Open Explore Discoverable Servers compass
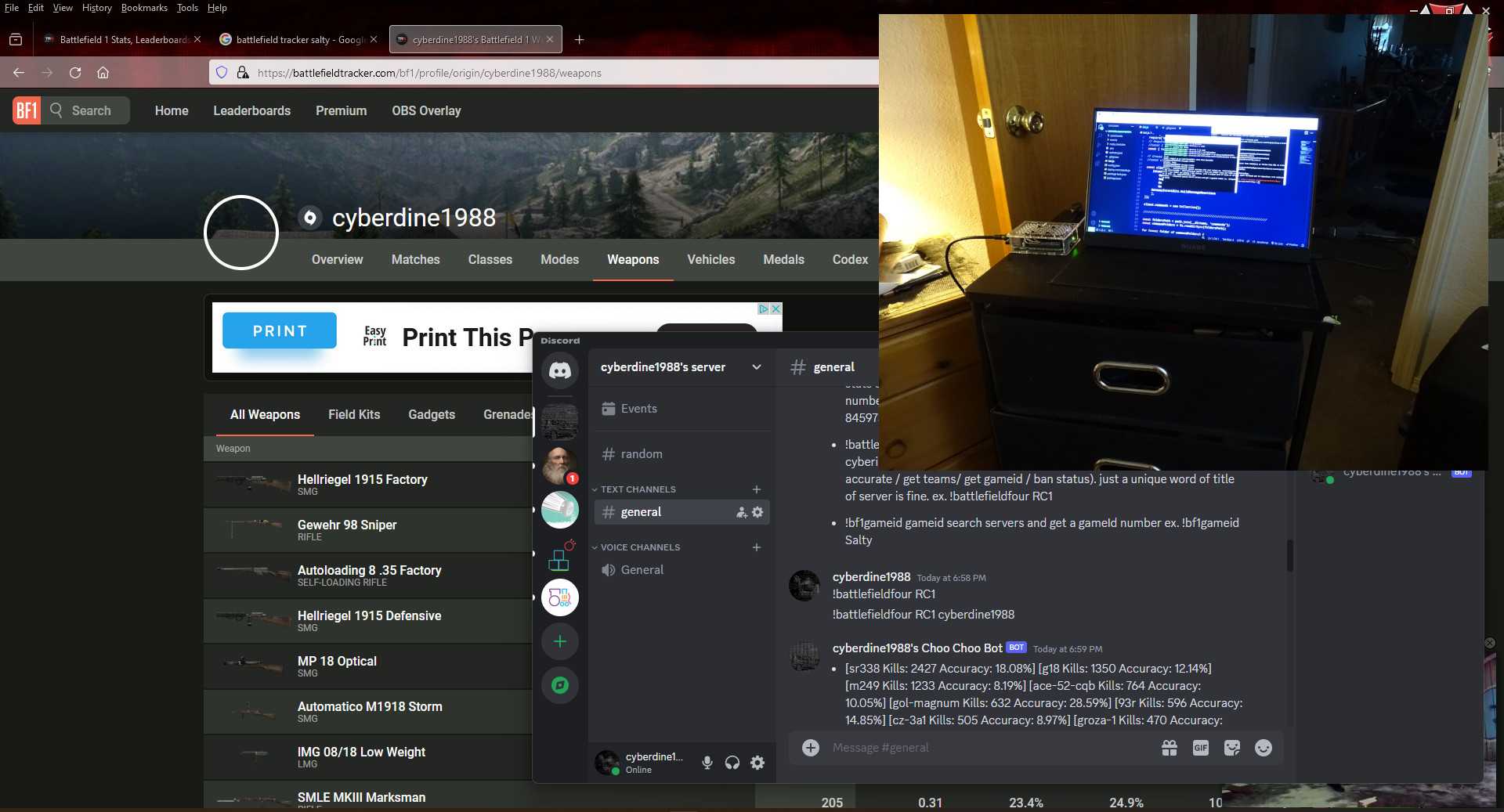This screenshot has height=812, width=1504. (x=559, y=685)
